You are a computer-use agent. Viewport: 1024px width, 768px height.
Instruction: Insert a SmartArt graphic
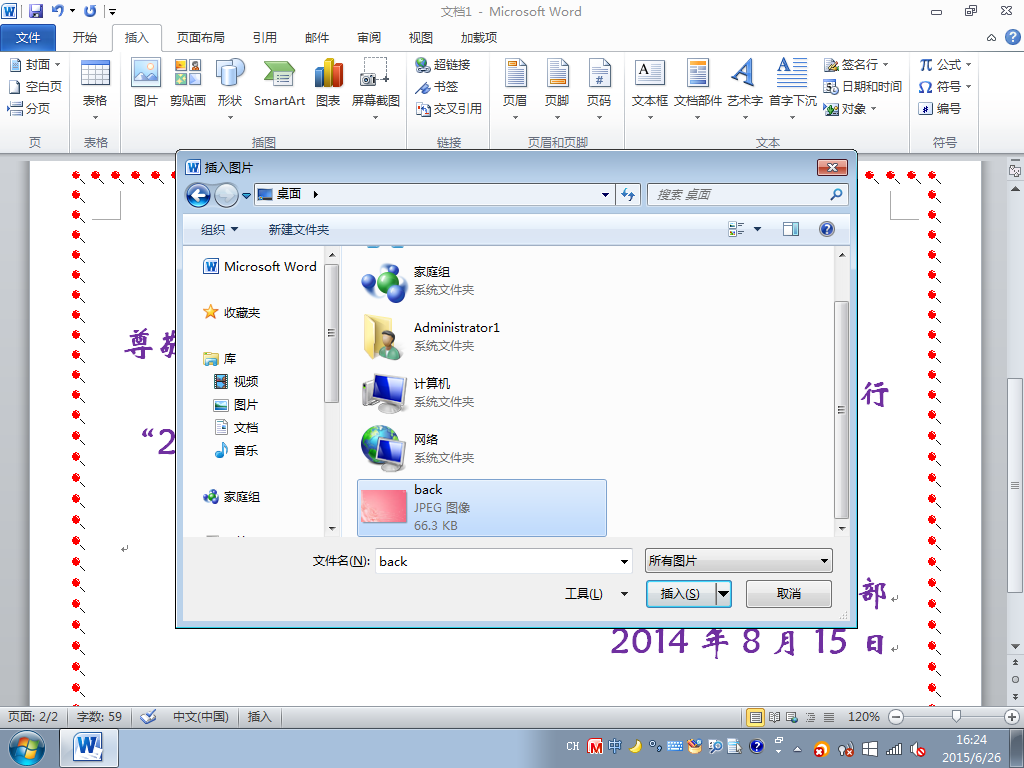pyautogui.click(x=280, y=82)
